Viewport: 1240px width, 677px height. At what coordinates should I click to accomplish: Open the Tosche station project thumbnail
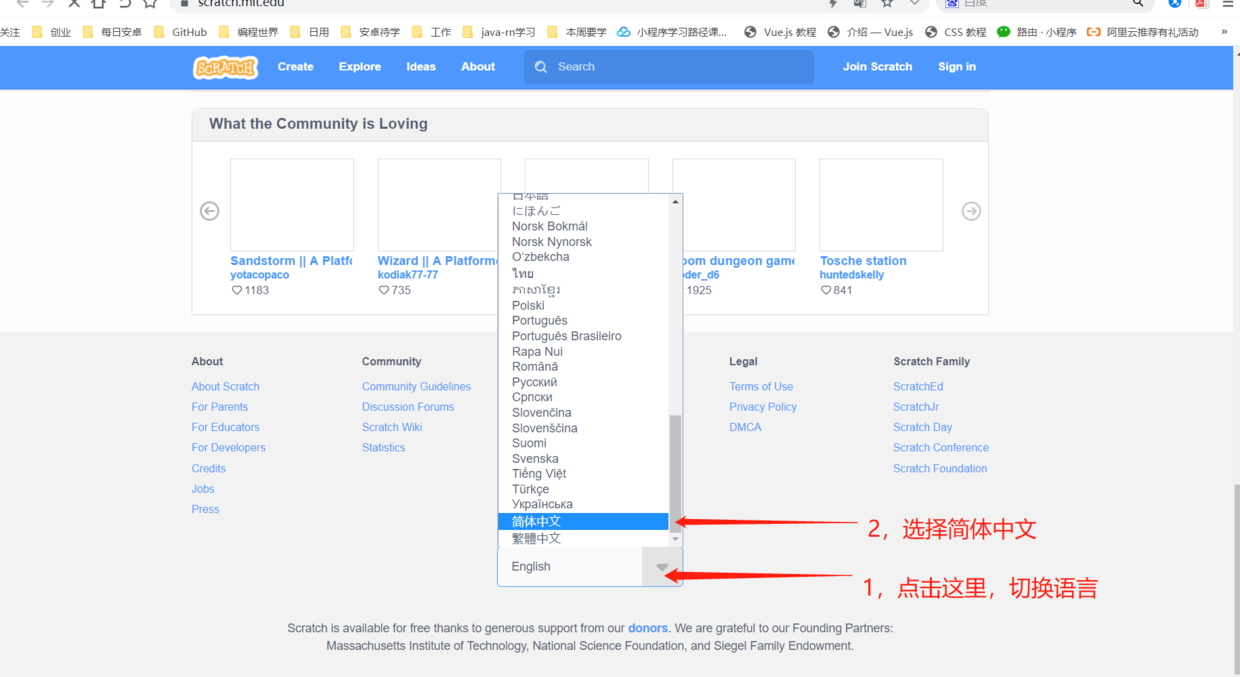pos(881,205)
